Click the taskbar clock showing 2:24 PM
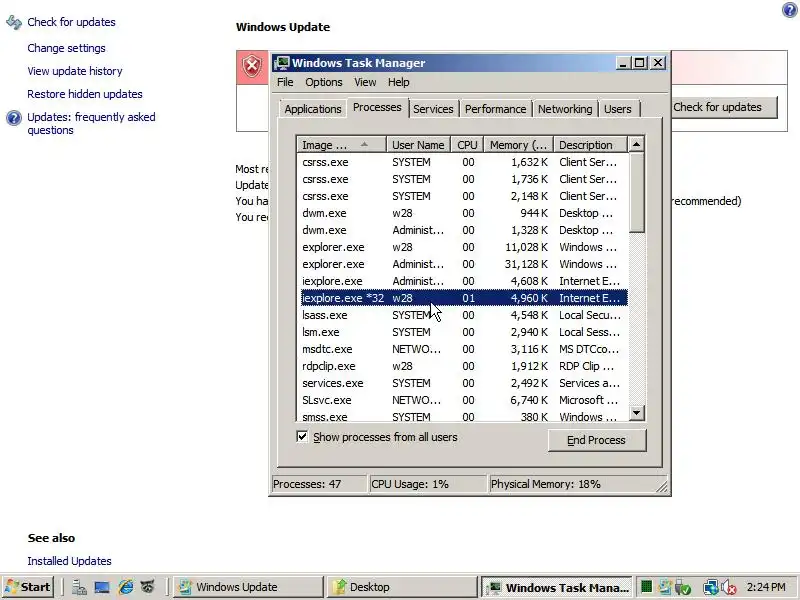800x600 pixels. (766, 587)
